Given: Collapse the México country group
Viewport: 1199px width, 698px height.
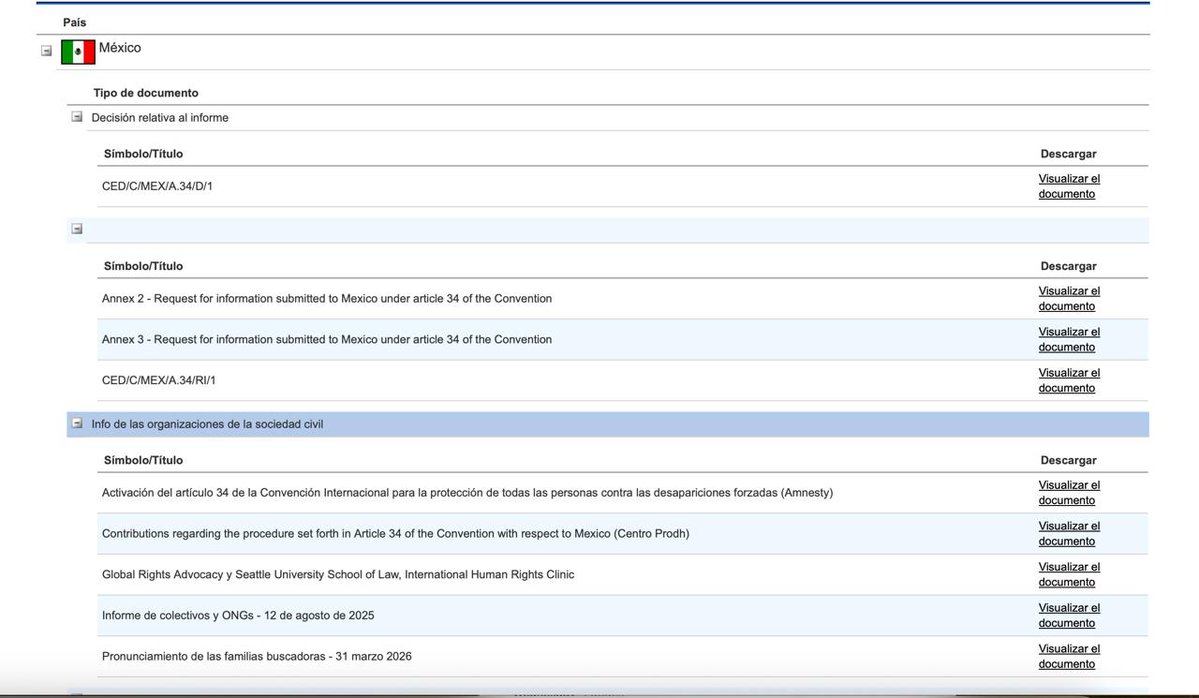Looking at the screenshot, I should point(47,51).
